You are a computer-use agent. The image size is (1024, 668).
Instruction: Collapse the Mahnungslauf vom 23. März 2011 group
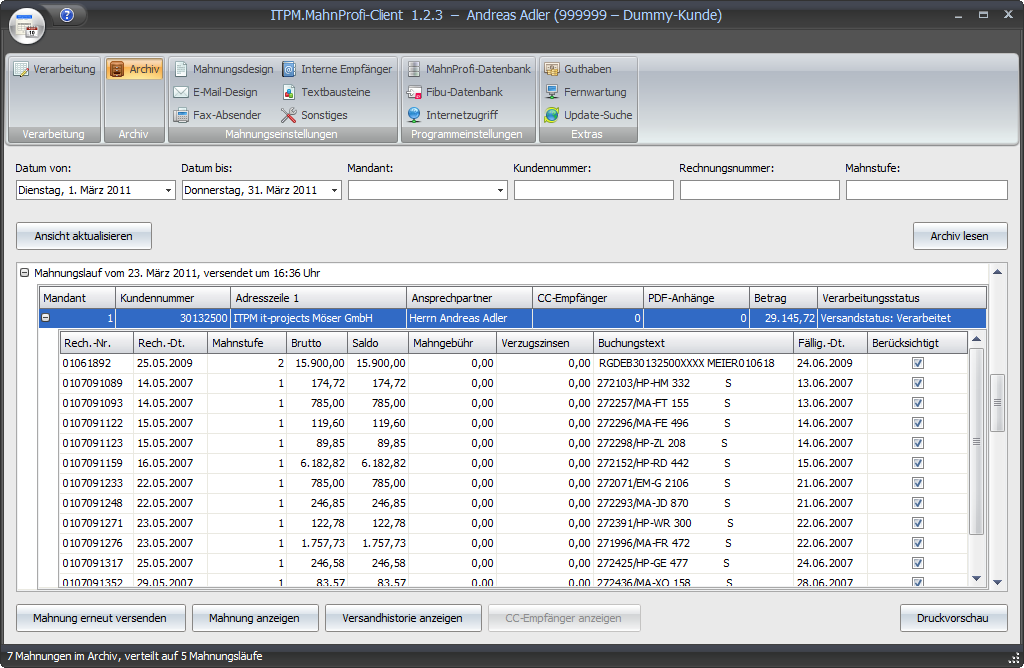25,273
